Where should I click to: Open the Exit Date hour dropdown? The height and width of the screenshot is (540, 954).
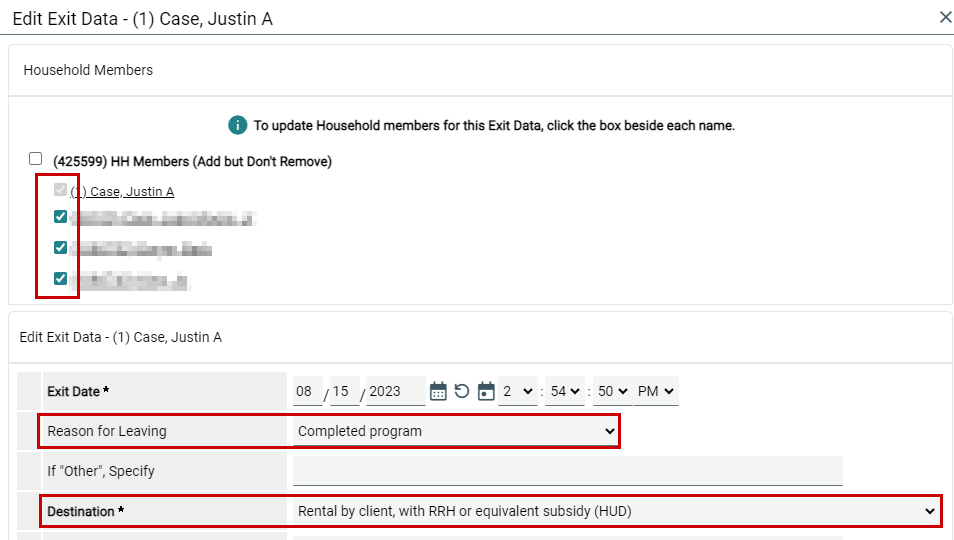(x=518, y=391)
